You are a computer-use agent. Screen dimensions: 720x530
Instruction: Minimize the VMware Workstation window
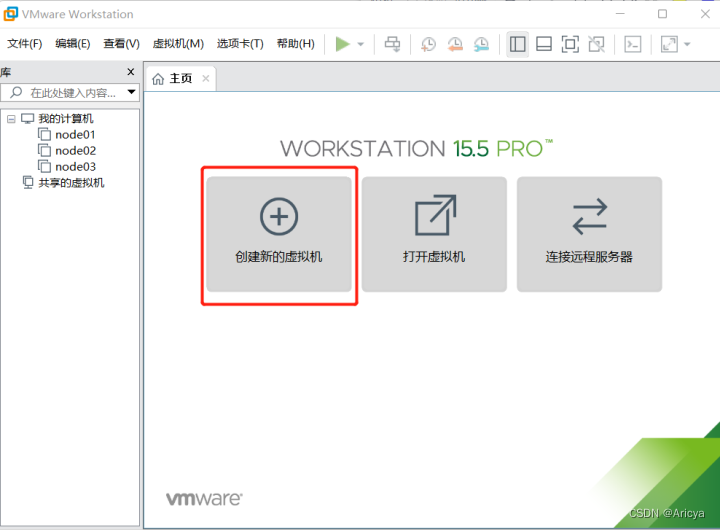(x=620, y=14)
